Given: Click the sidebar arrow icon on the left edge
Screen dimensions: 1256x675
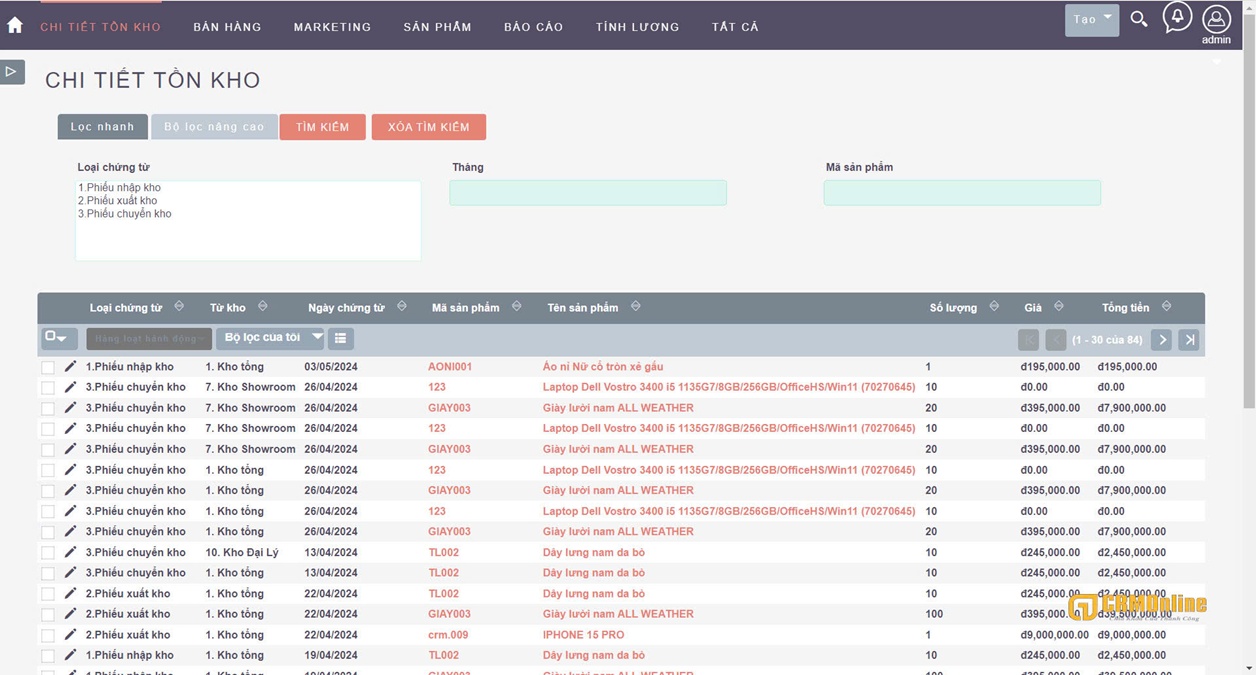Looking at the screenshot, I should [x=12, y=71].
